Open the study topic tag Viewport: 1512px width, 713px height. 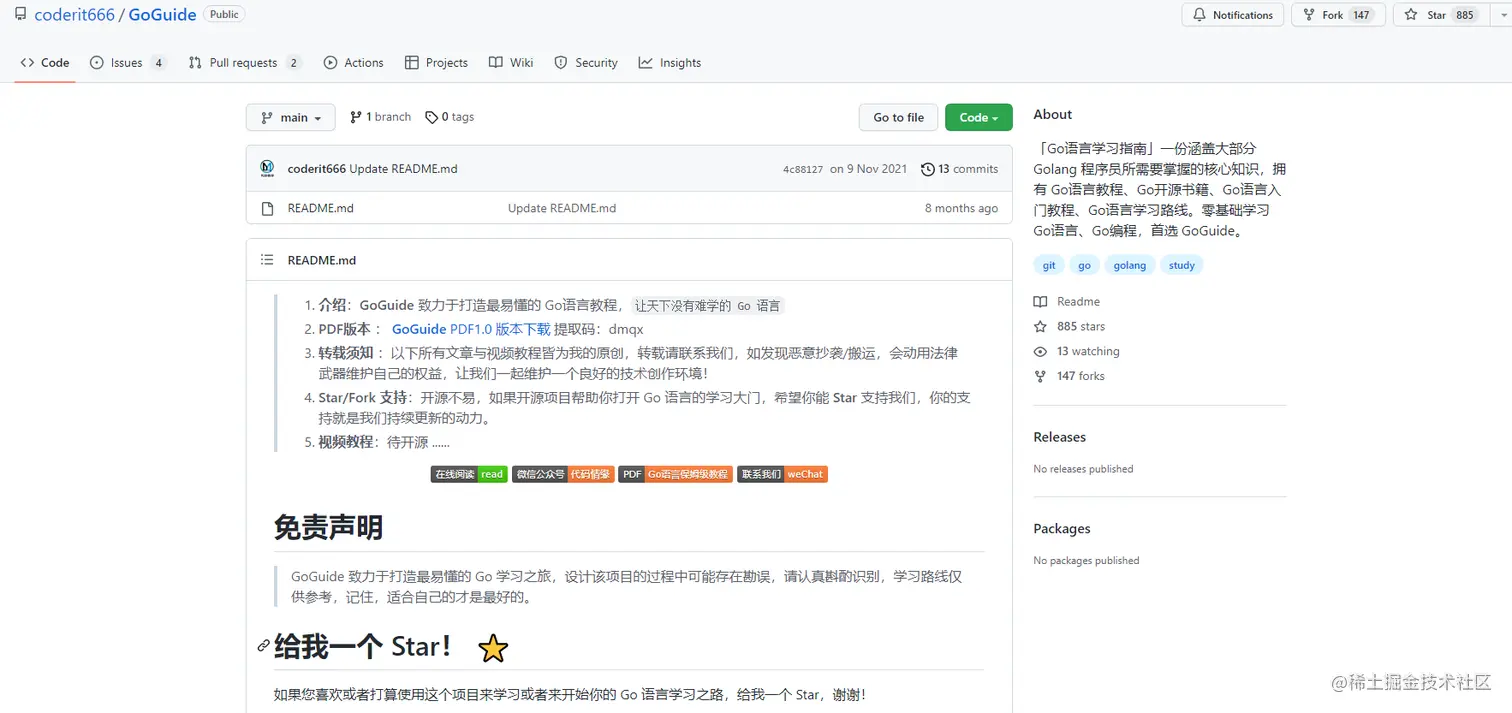[x=1182, y=265]
